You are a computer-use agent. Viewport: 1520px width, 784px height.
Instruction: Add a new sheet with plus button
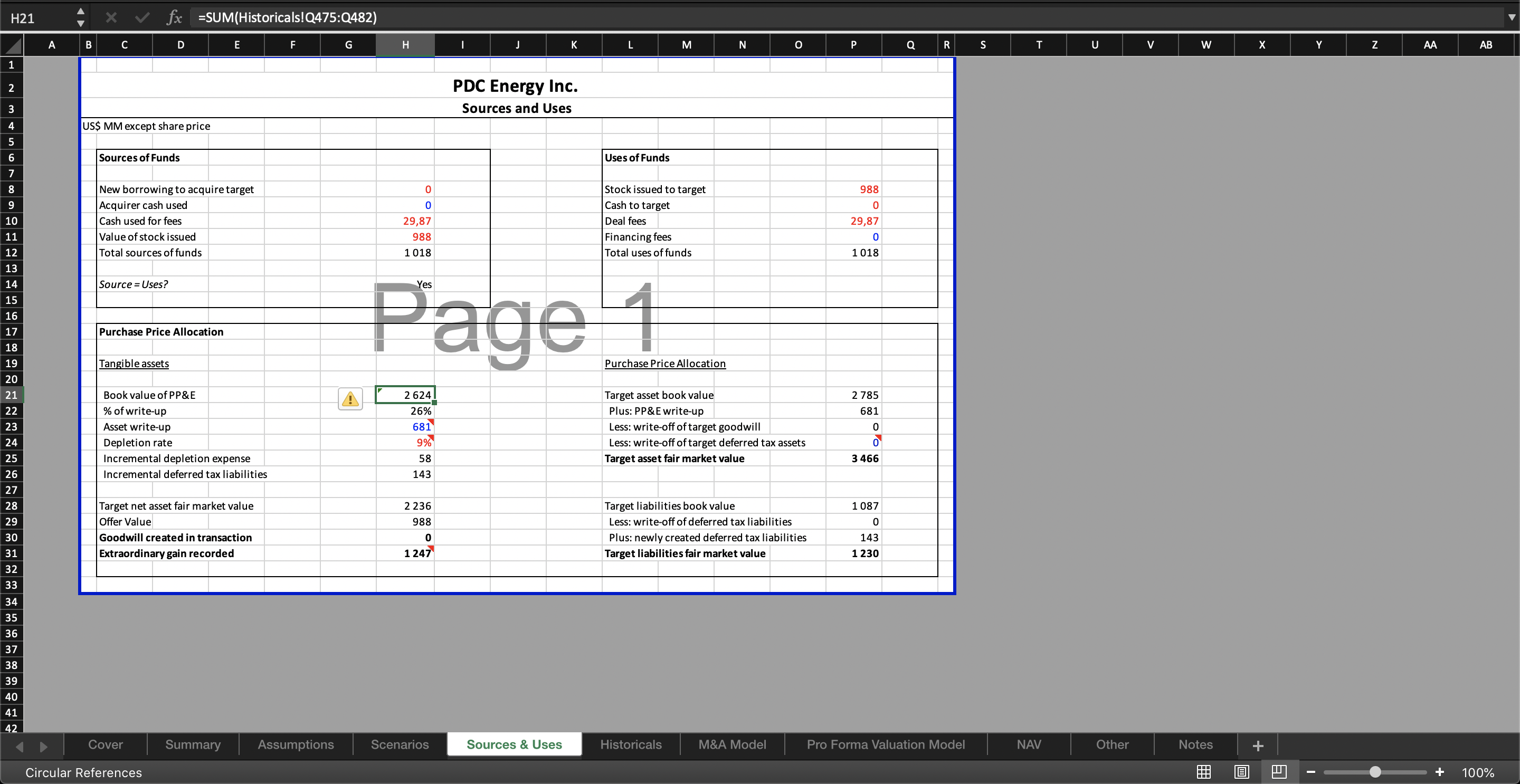1258,745
